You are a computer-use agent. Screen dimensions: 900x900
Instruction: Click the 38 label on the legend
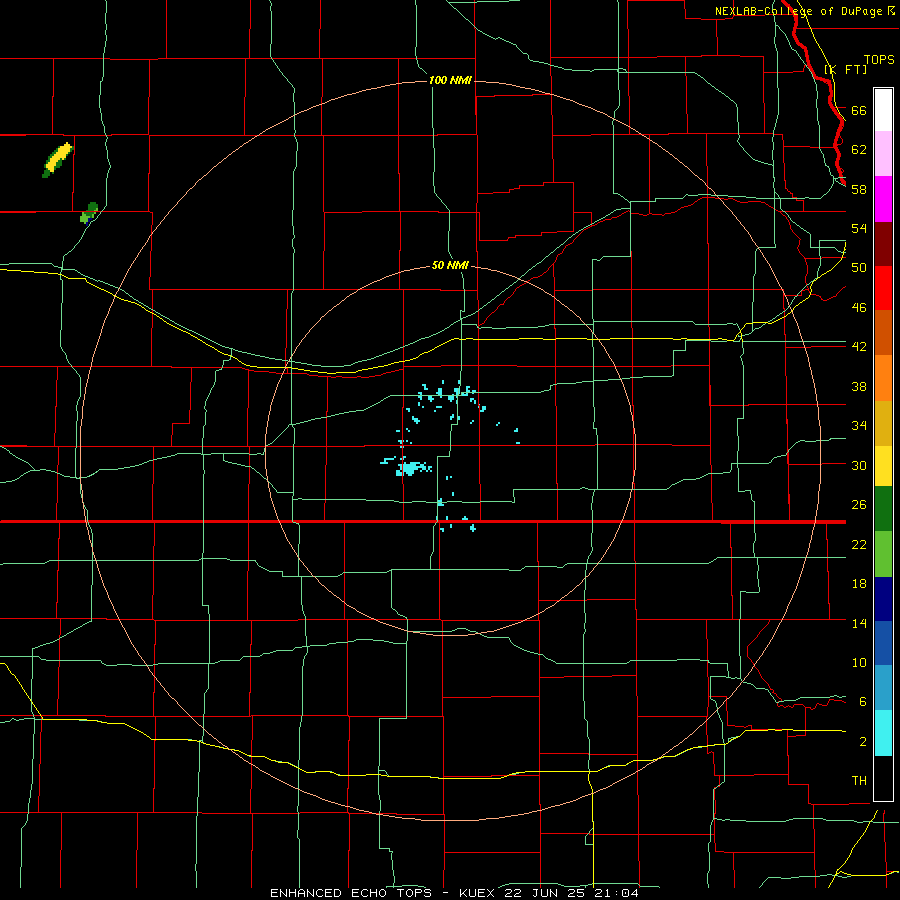[x=859, y=386]
